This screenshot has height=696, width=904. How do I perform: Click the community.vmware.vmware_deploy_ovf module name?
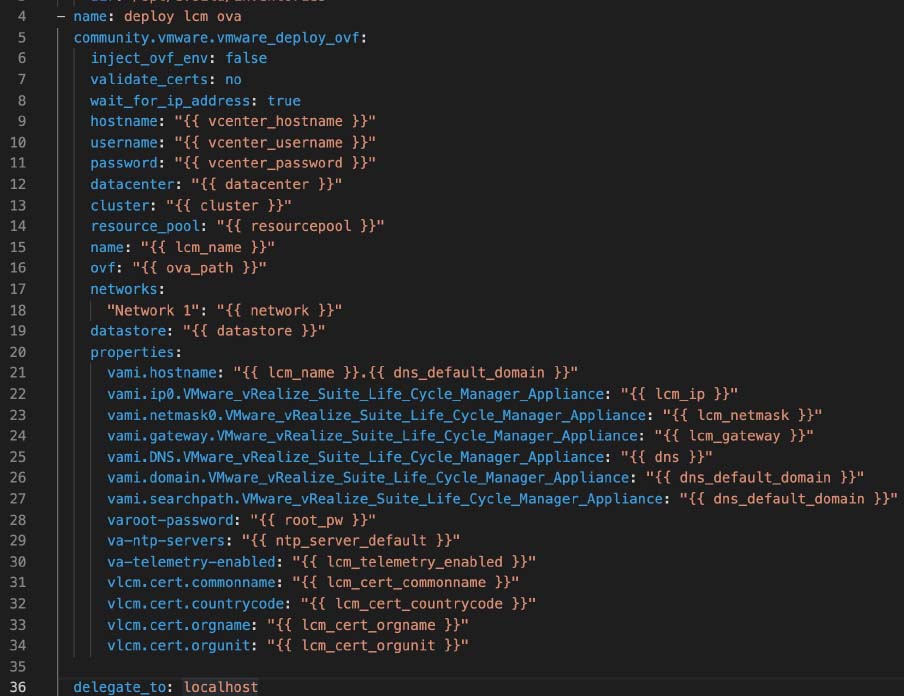click(x=219, y=38)
